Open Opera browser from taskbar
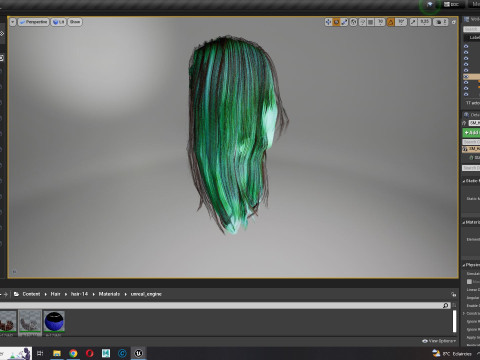 coord(89,353)
